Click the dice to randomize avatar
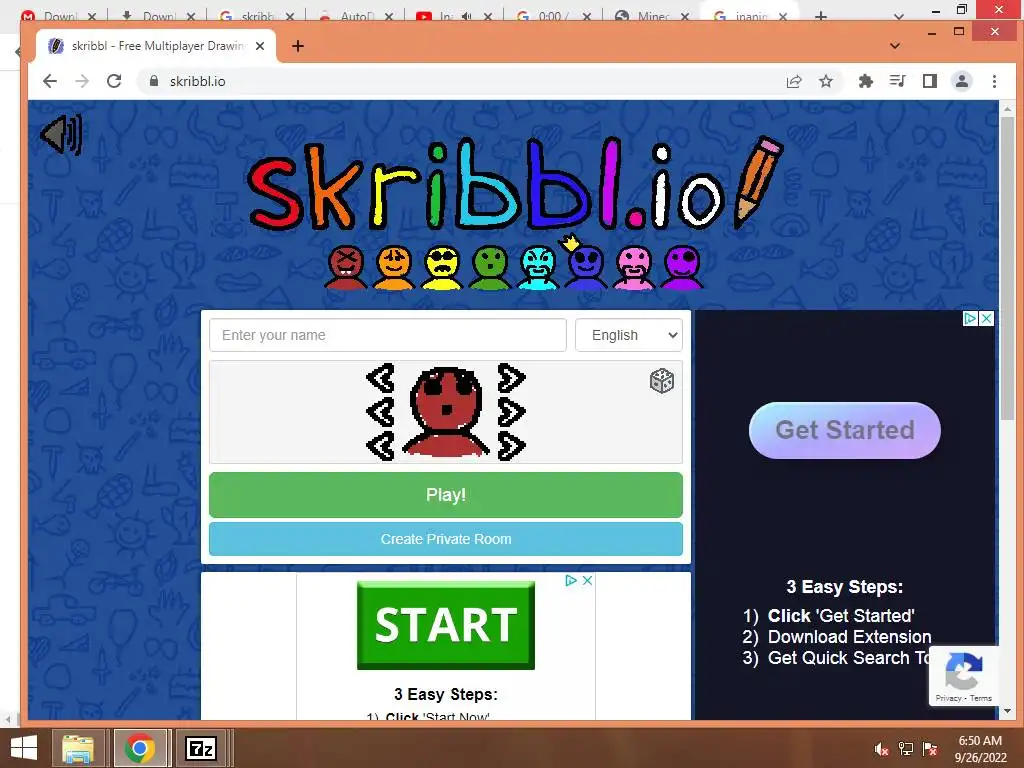1024x768 pixels. point(662,381)
